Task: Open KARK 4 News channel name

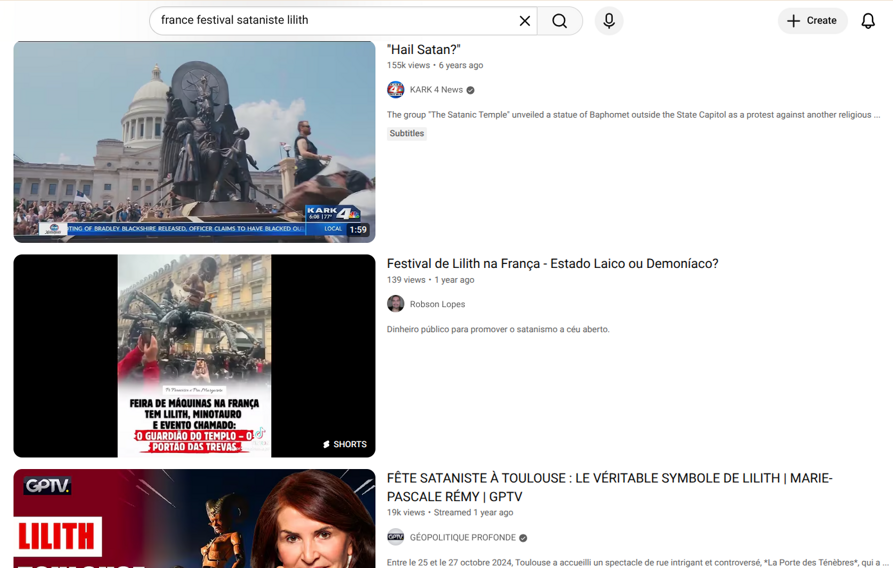Action: (x=436, y=89)
